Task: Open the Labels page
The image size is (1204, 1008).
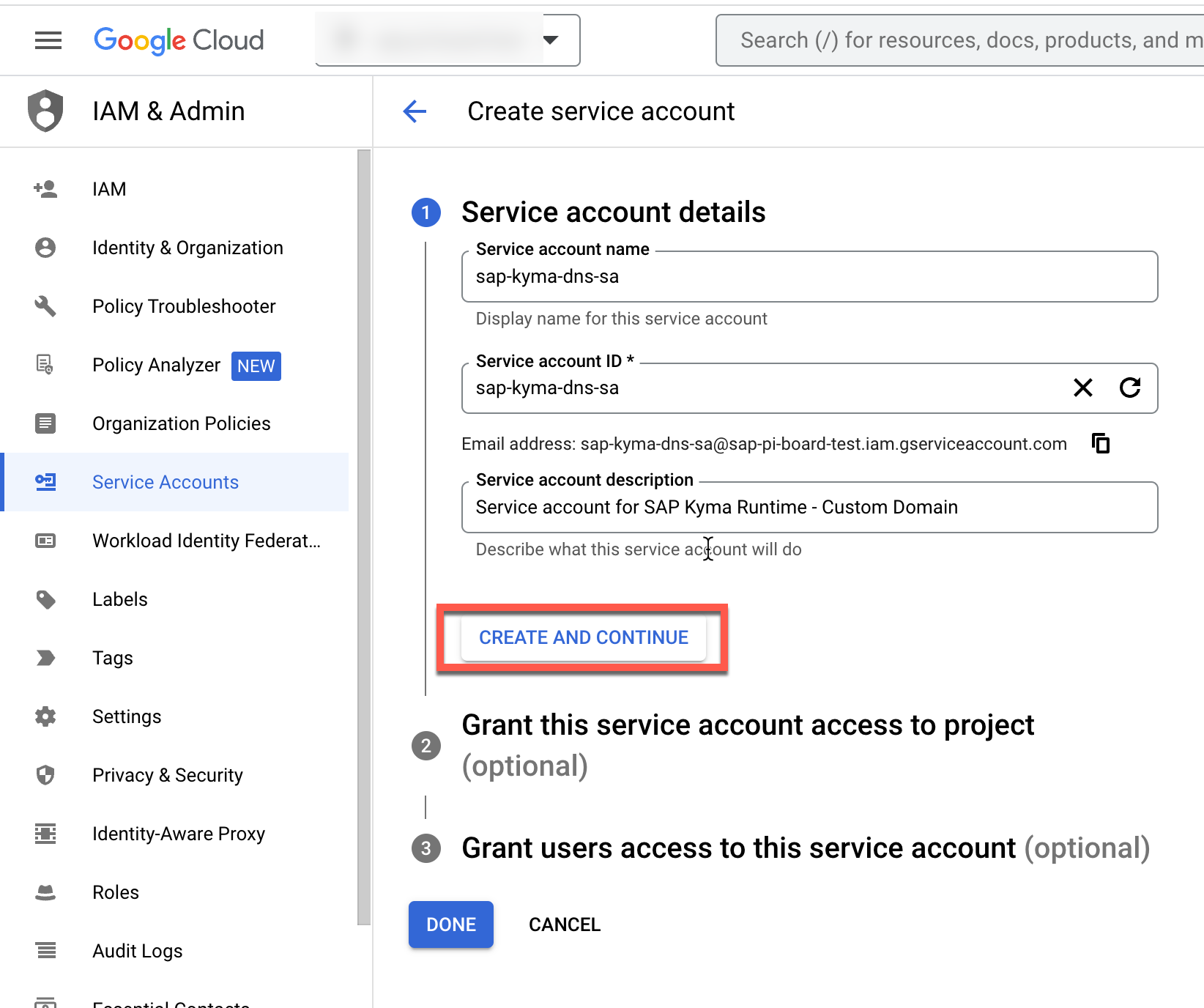Action: pos(120,599)
